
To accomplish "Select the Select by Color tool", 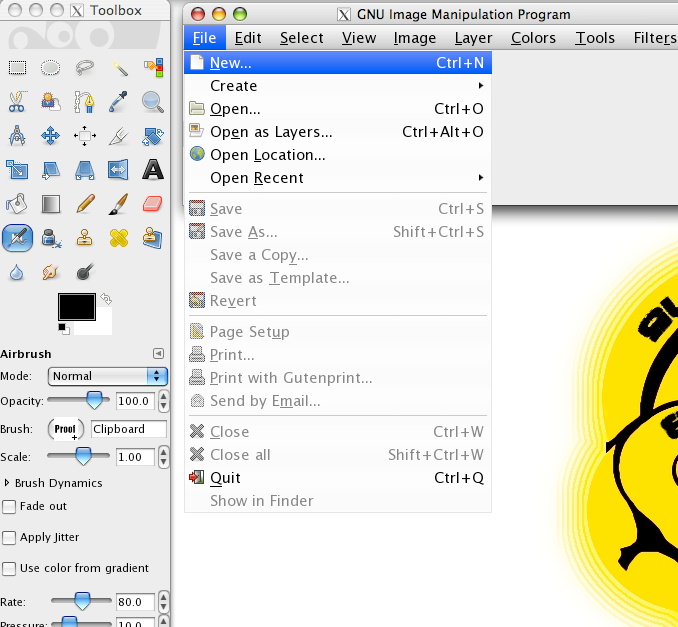I will pos(153,68).
